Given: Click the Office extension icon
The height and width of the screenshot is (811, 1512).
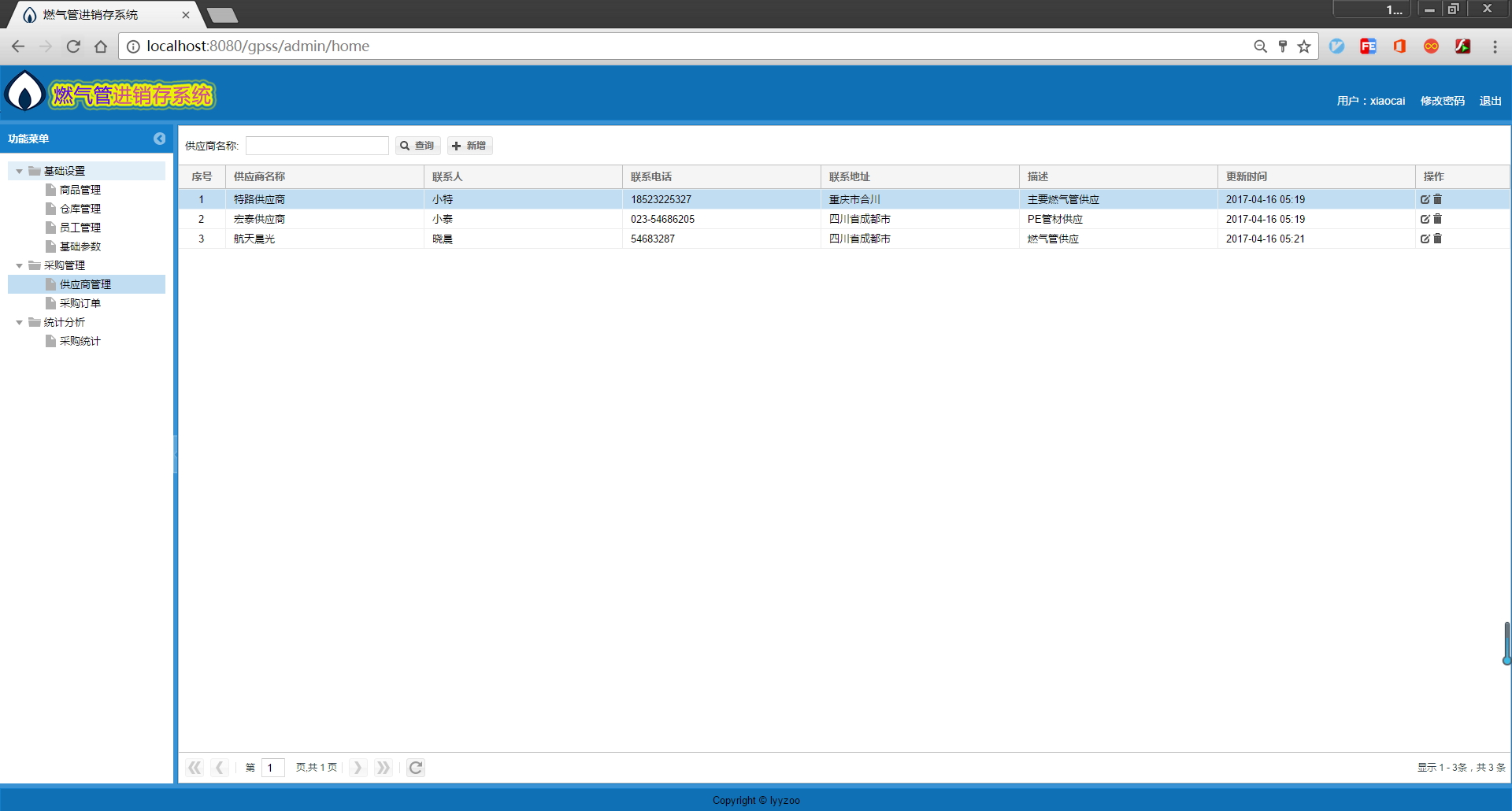Looking at the screenshot, I should tap(1399, 46).
